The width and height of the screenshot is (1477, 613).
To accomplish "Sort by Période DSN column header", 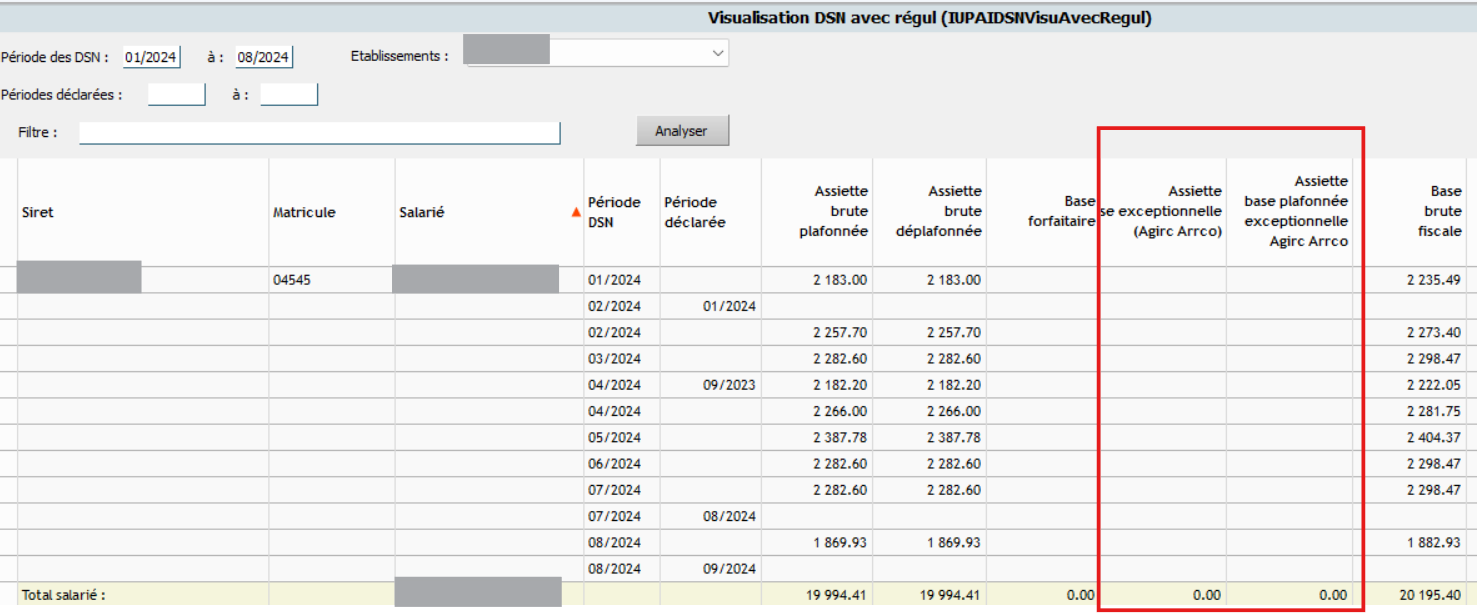I will 614,212.
